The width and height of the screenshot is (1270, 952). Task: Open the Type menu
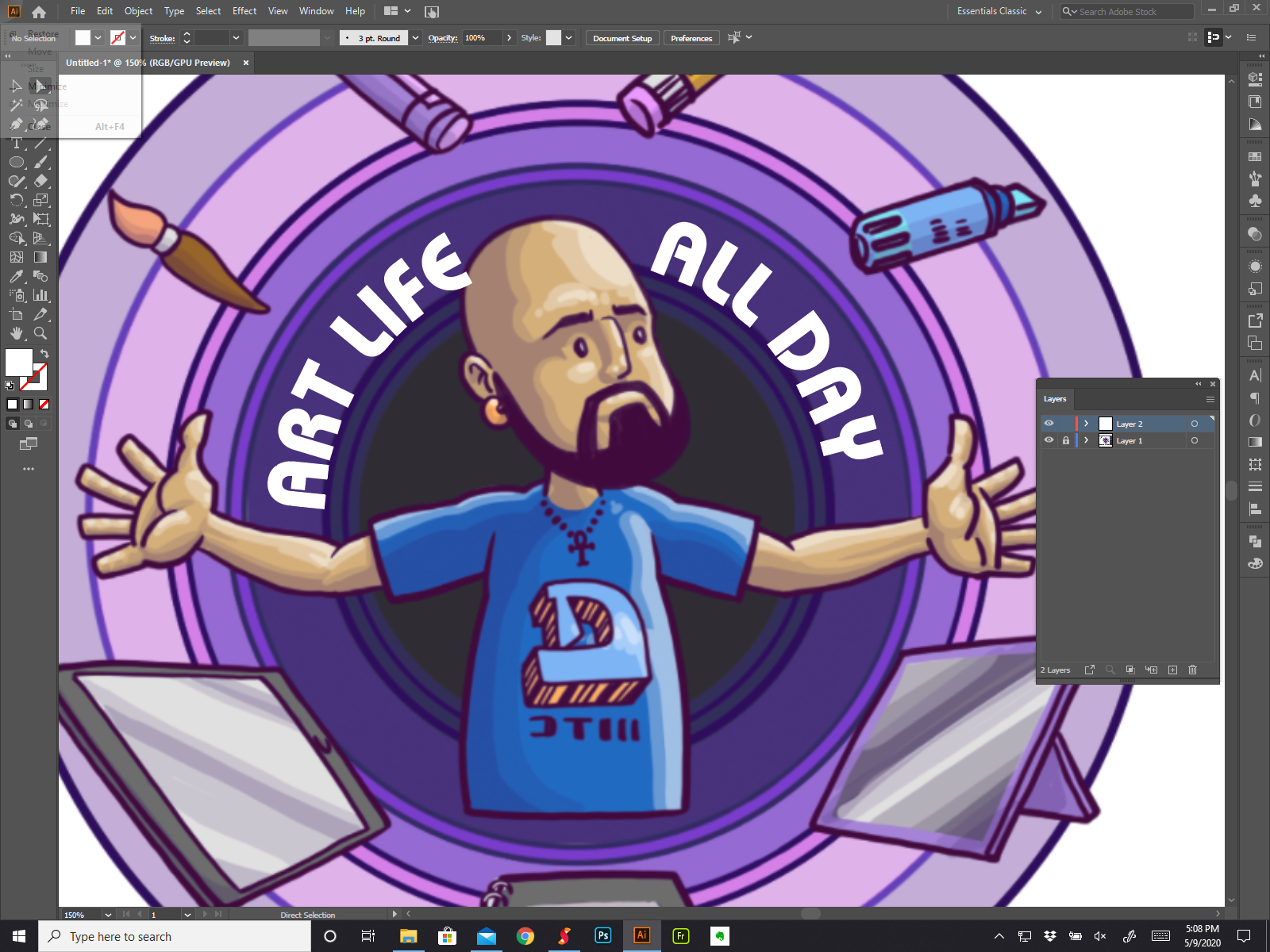174,11
